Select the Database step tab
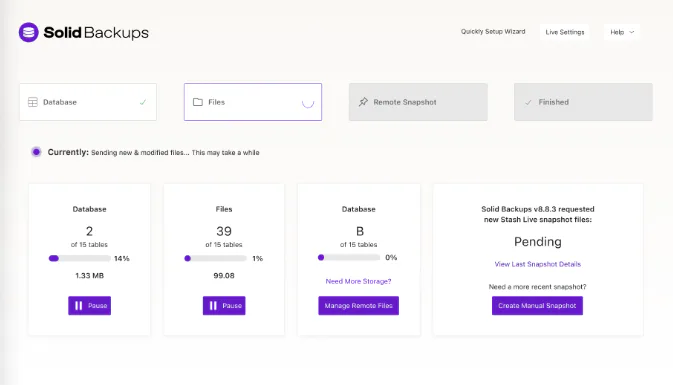The height and width of the screenshot is (385, 673). tap(88, 102)
